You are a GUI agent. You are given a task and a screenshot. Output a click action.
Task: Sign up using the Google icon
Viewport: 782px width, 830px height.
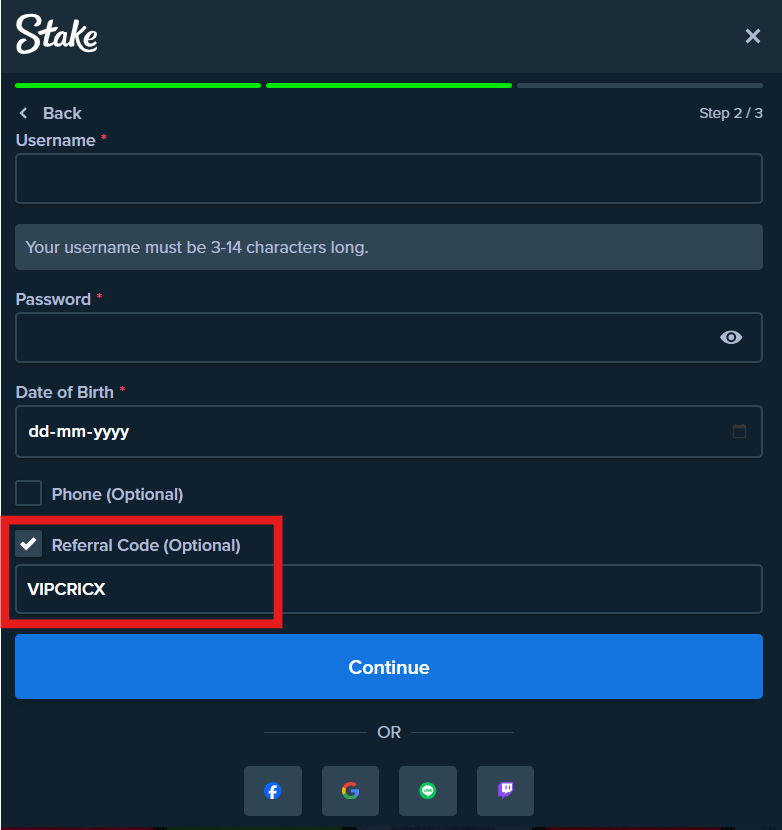350,790
